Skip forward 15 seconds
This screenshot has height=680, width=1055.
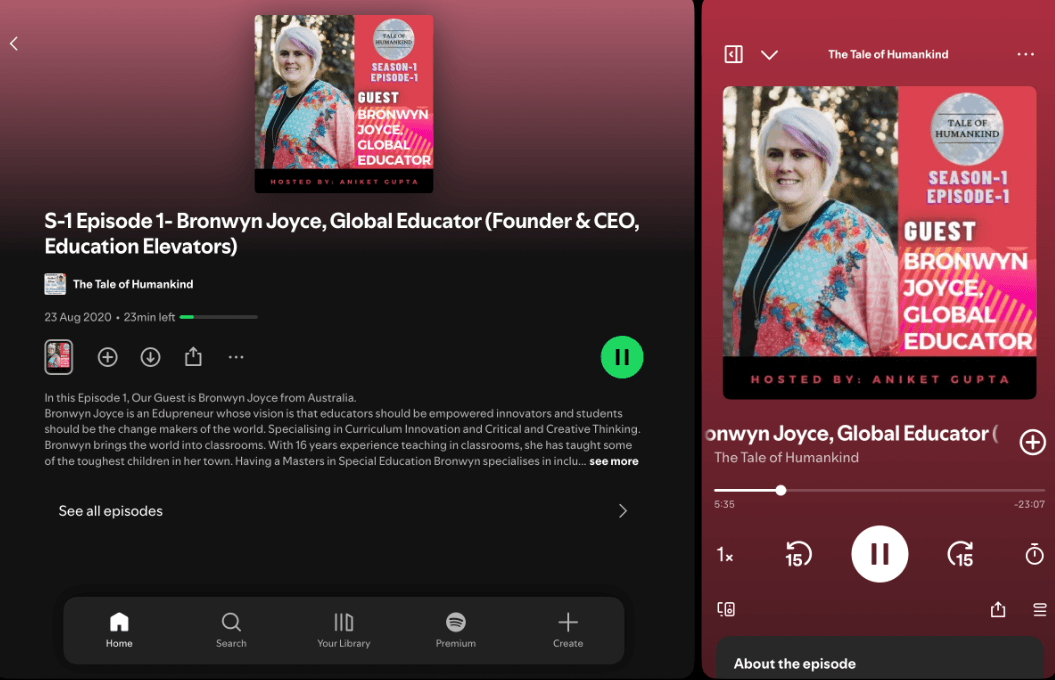pyautogui.click(x=960, y=554)
